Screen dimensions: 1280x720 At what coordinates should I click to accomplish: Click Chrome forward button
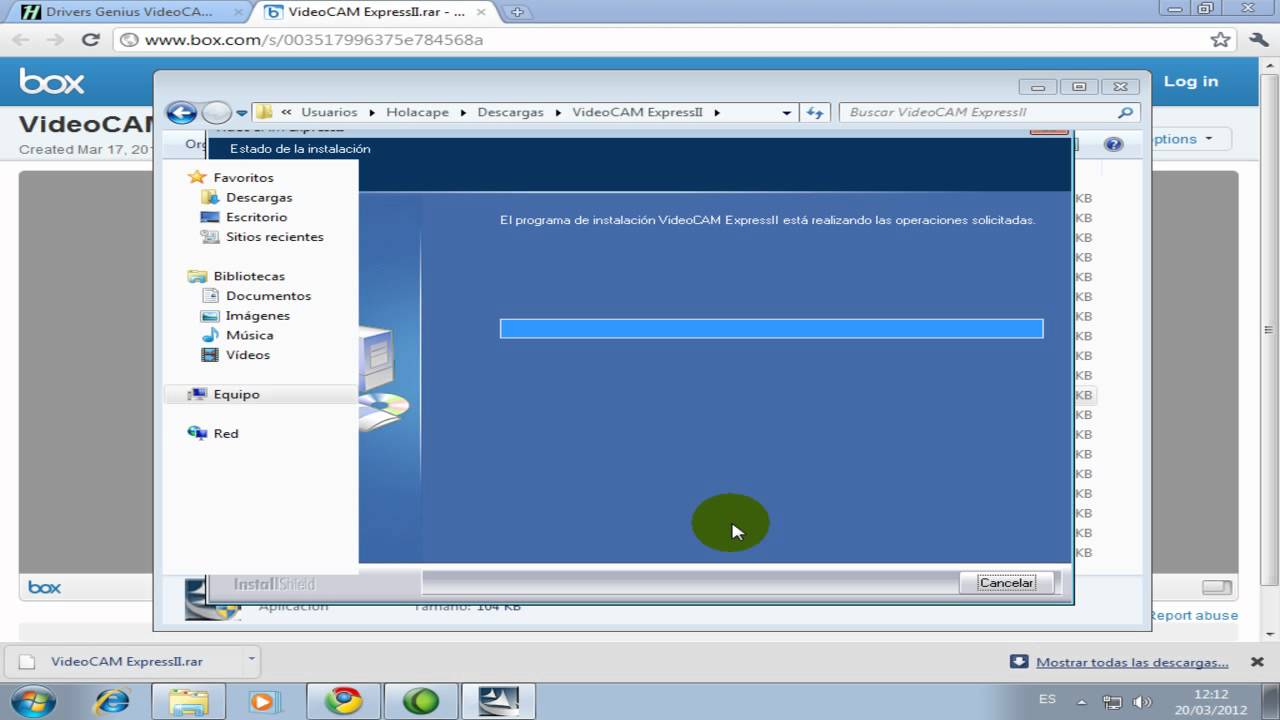click(x=55, y=40)
